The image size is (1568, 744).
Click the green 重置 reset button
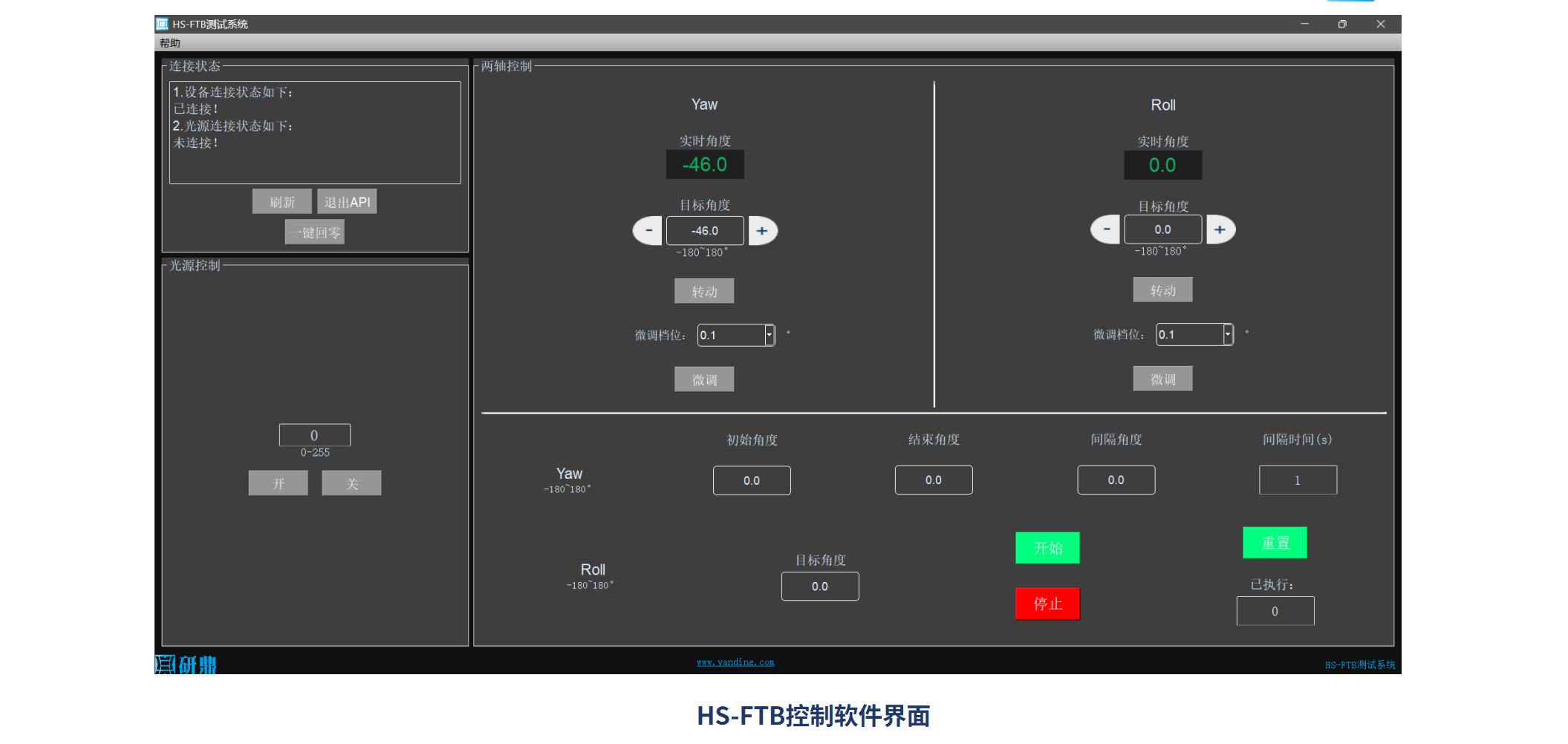pyautogui.click(x=1275, y=543)
